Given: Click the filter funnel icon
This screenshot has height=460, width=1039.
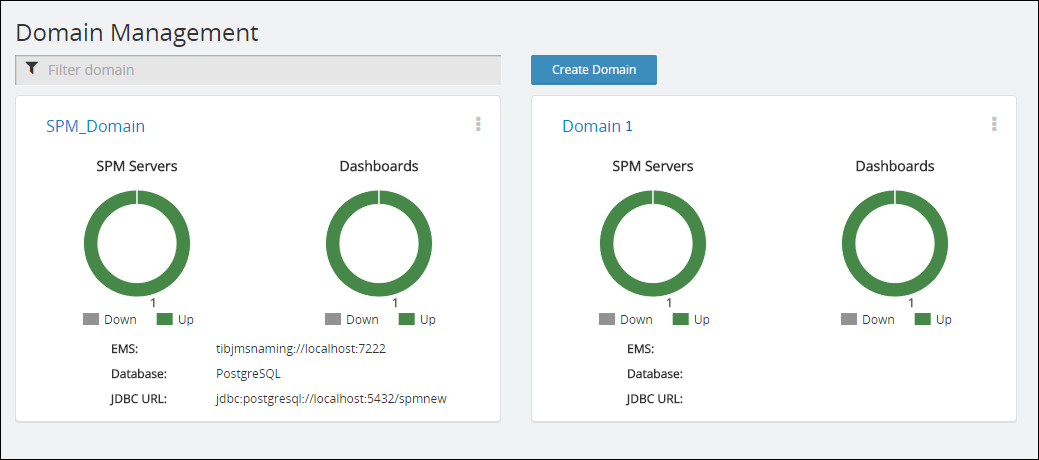Looking at the screenshot, I should tap(31, 68).
